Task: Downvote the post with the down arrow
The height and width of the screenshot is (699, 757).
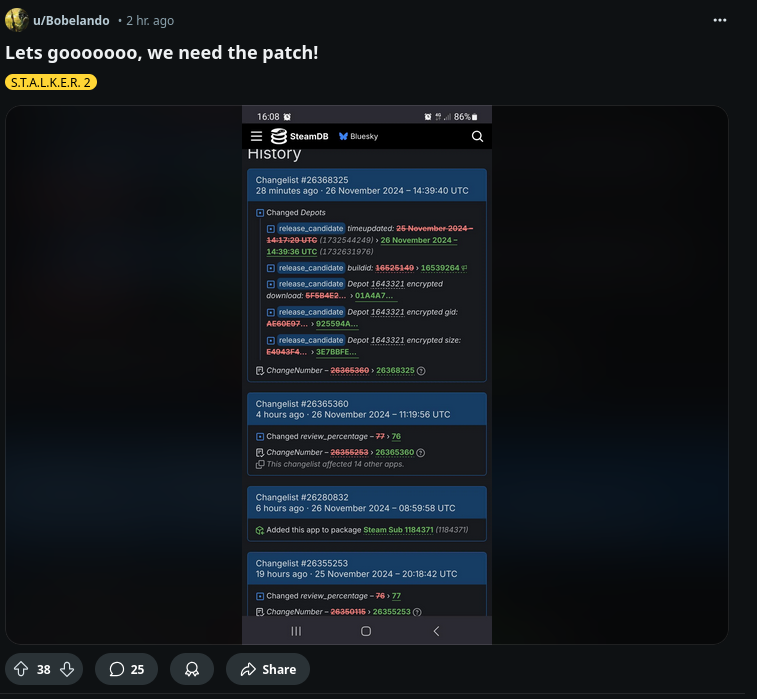Action: coord(67,669)
